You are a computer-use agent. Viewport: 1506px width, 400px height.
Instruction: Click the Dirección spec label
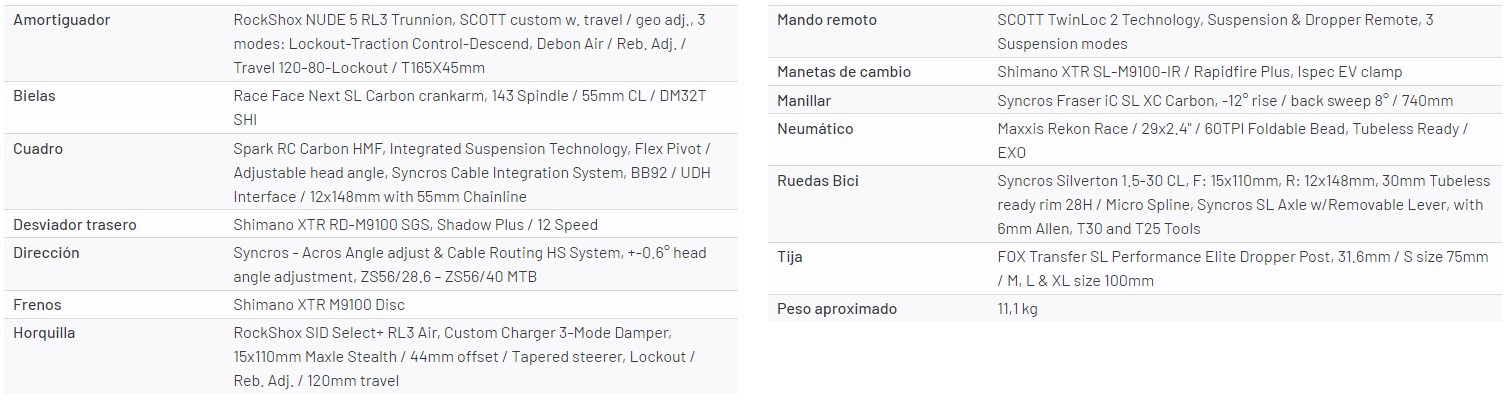point(46,253)
